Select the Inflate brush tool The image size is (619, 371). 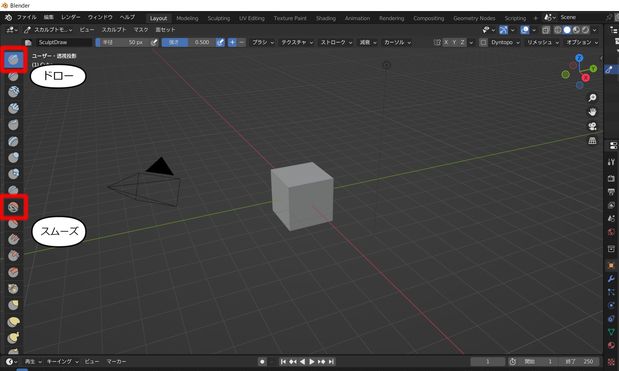(13, 157)
